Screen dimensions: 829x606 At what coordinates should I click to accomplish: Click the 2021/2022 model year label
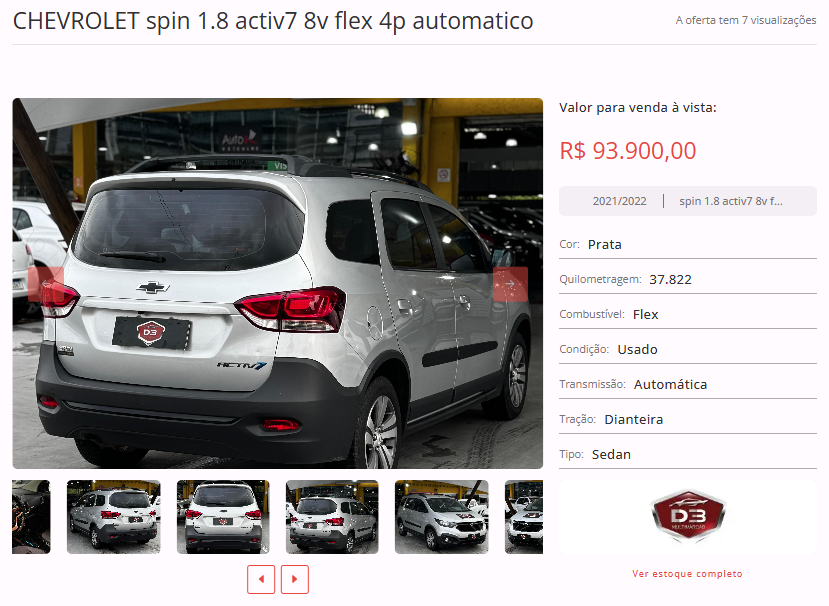click(x=620, y=201)
